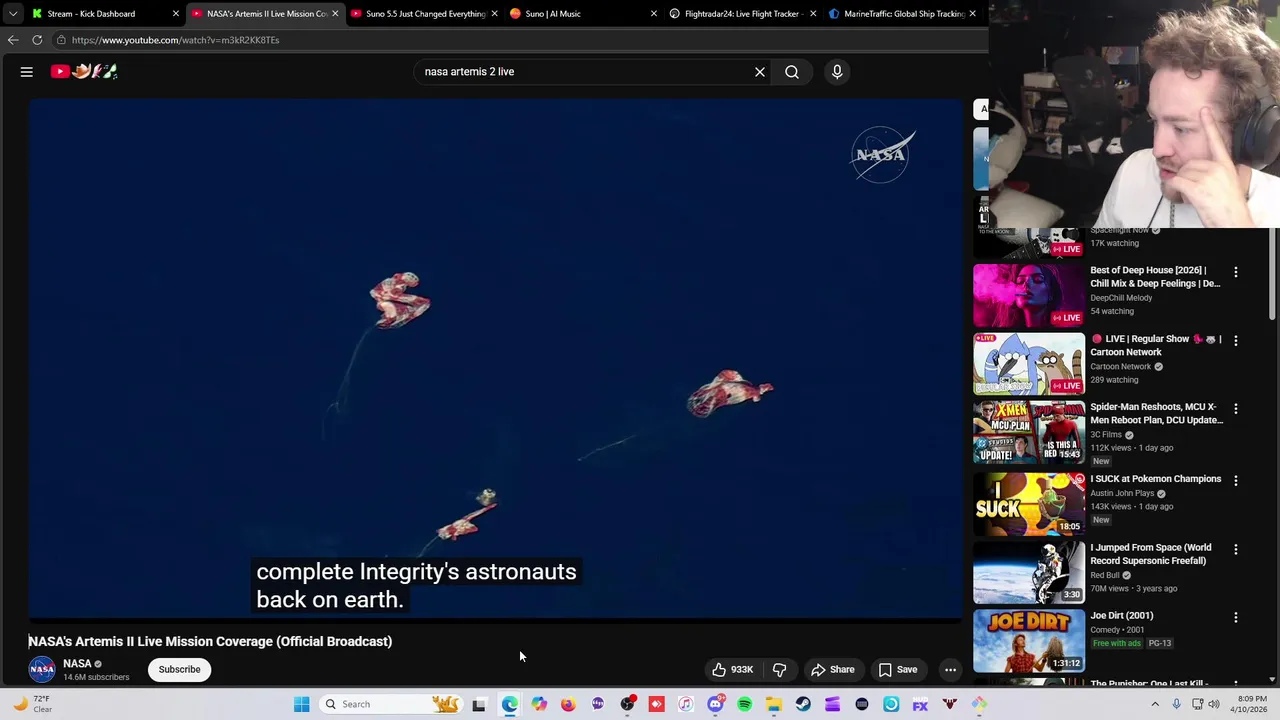Open options menu for Best of Deep House
This screenshot has height=720, width=1280.
coord(1235,272)
